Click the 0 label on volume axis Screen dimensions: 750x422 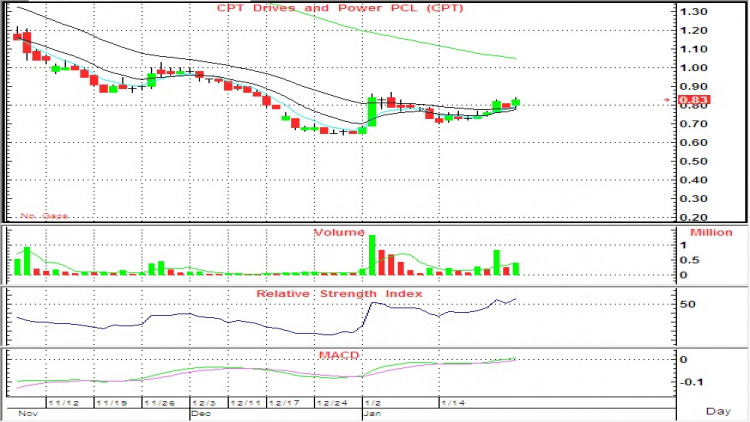click(684, 275)
